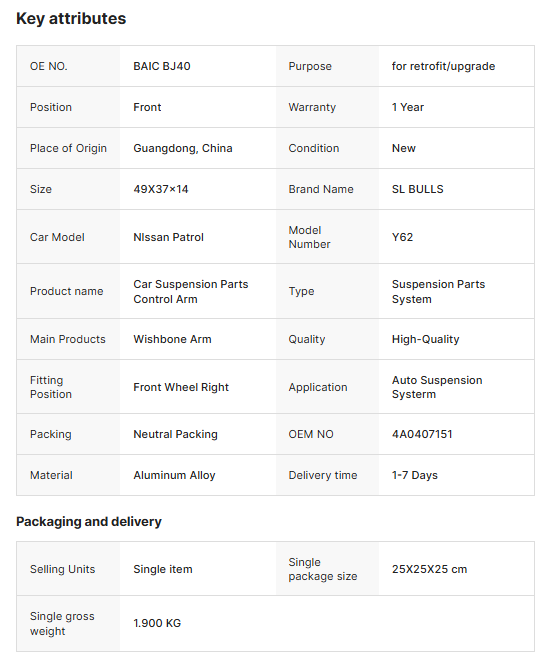Click the SL BULLS brand name

(x=417, y=189)
